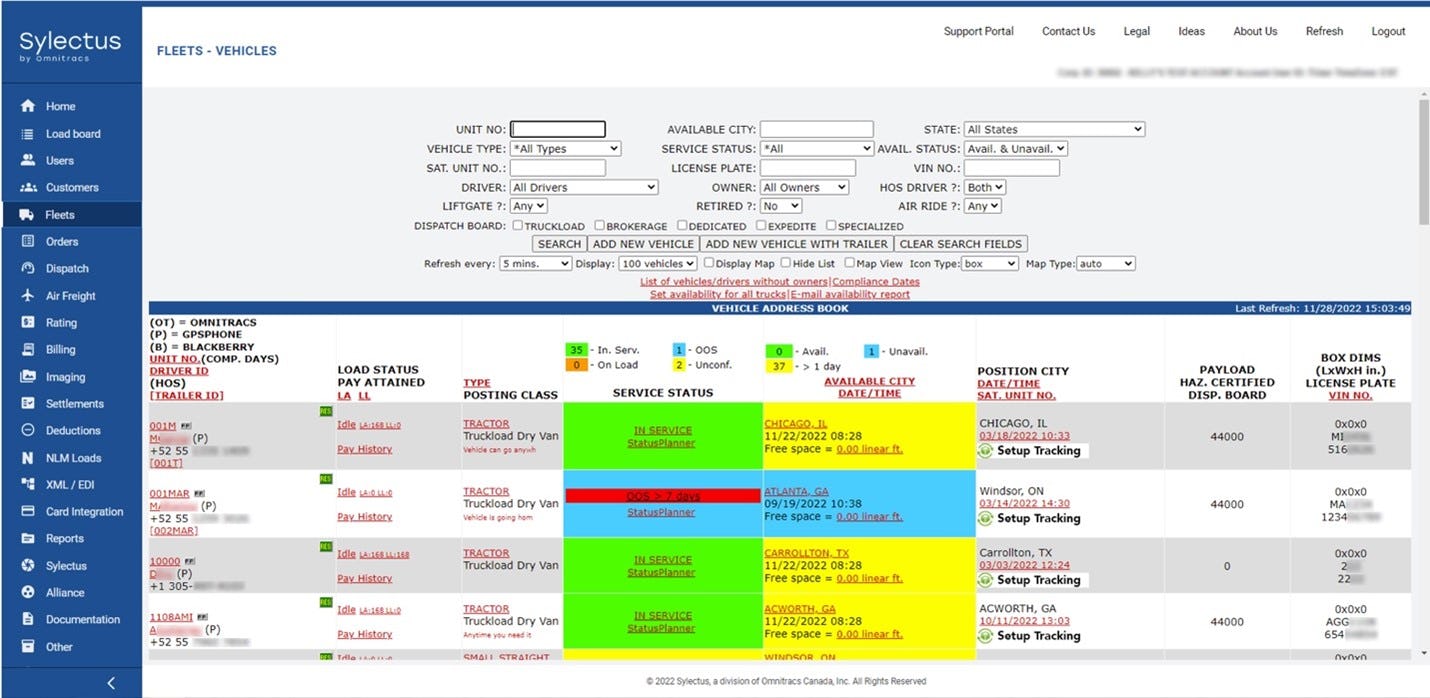The width and height of the screenshot is (1430, 698).
Task: Open the Load board section
Action: pos(73,133)
